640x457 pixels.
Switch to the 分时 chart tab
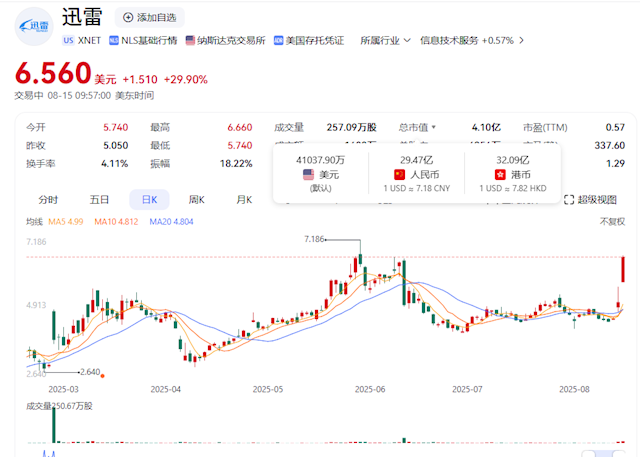[48, 199]
